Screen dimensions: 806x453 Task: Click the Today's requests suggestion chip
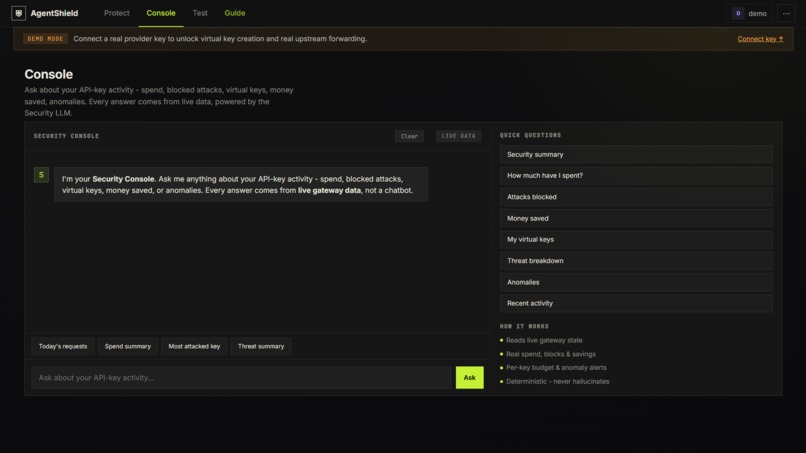click(63, 347)
